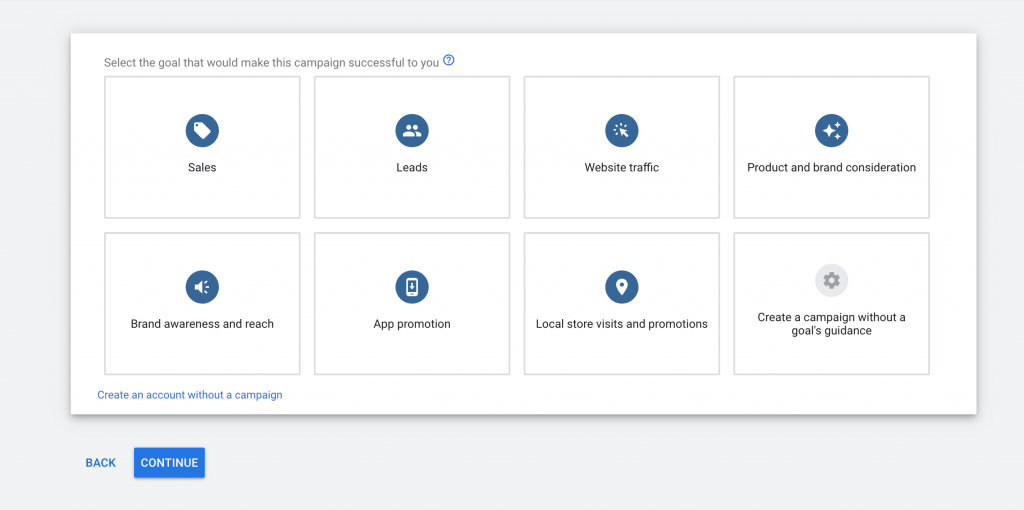
Task: Click the App promotion phone icon
Action: tap(412, 287)
